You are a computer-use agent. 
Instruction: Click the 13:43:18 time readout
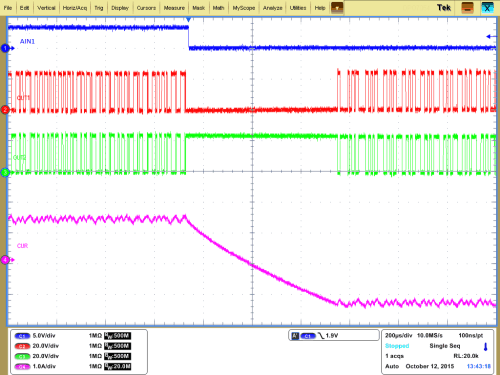[x=479, y=366]
